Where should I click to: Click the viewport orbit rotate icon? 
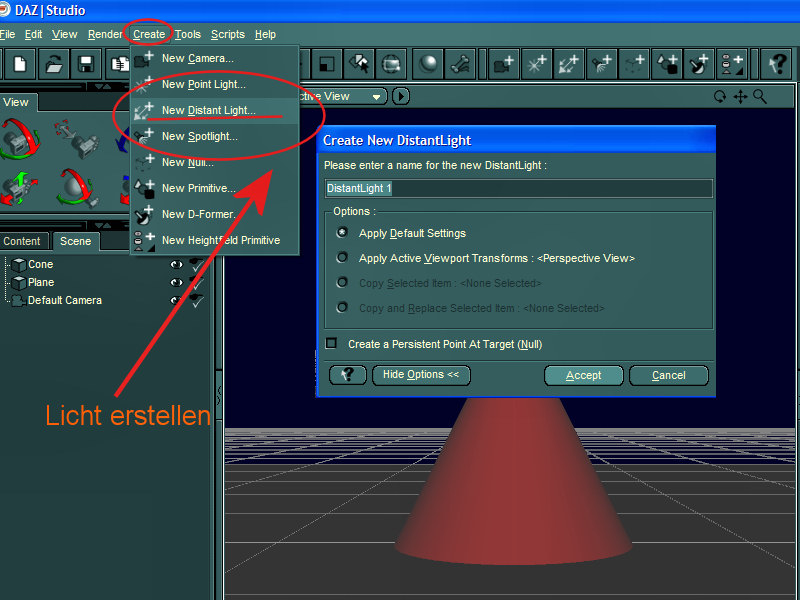tap(720, 96)
